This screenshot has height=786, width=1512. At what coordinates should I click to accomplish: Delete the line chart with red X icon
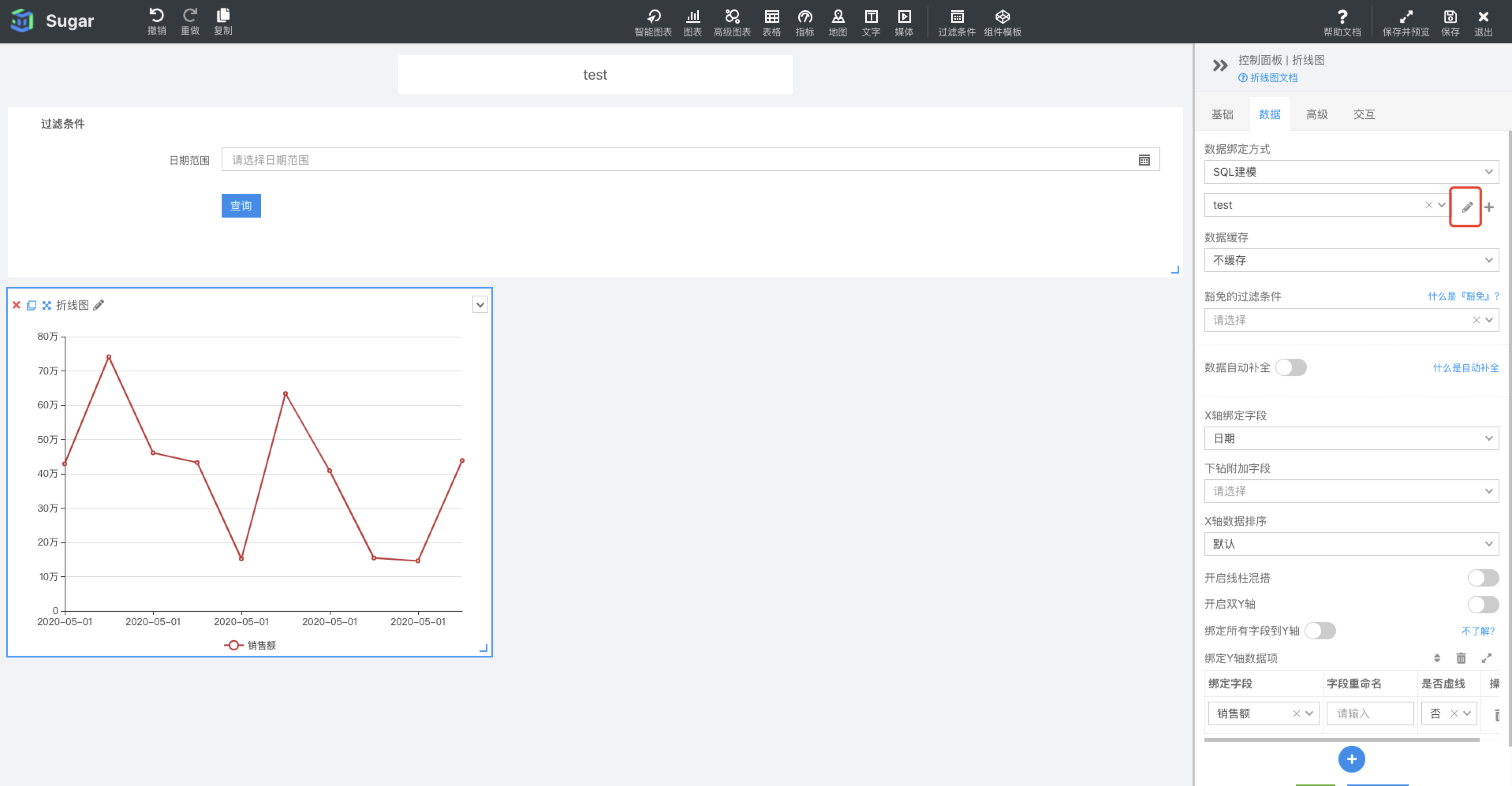[x=17, y=305]
